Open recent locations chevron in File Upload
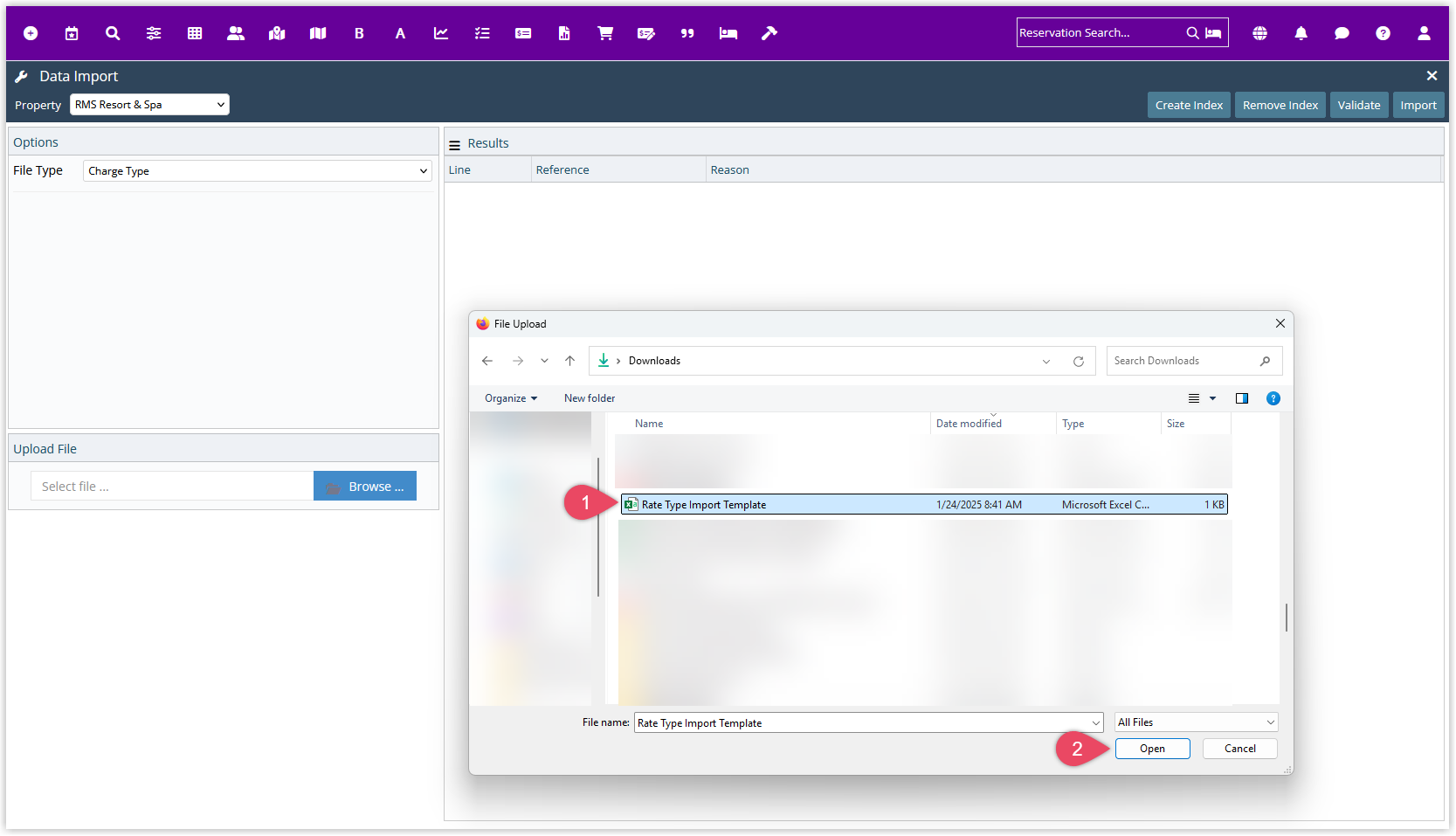Viewport: 1456px width, 836px height. tap(544, 361)
